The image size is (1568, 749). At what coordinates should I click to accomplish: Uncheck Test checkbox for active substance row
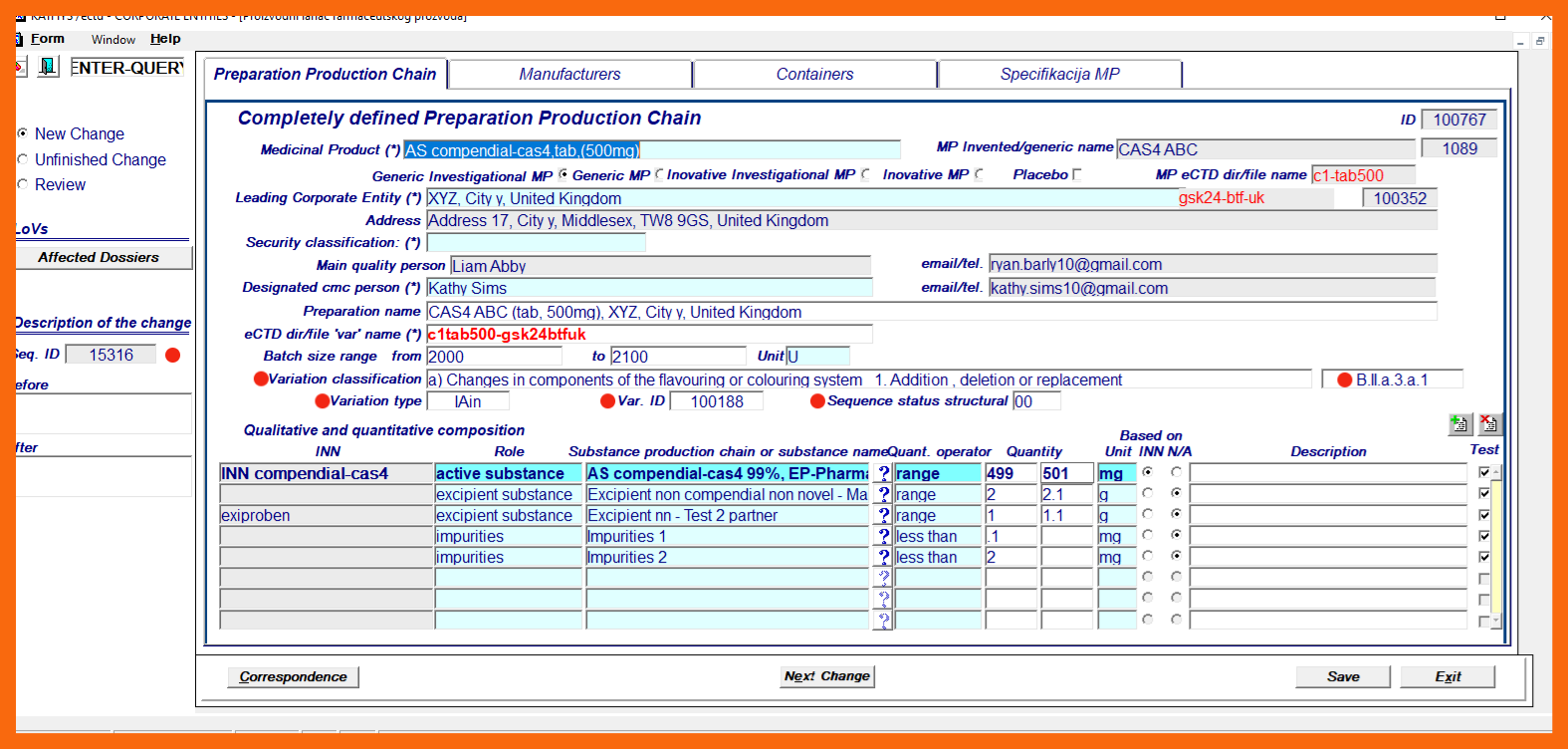pos(1483,472)
